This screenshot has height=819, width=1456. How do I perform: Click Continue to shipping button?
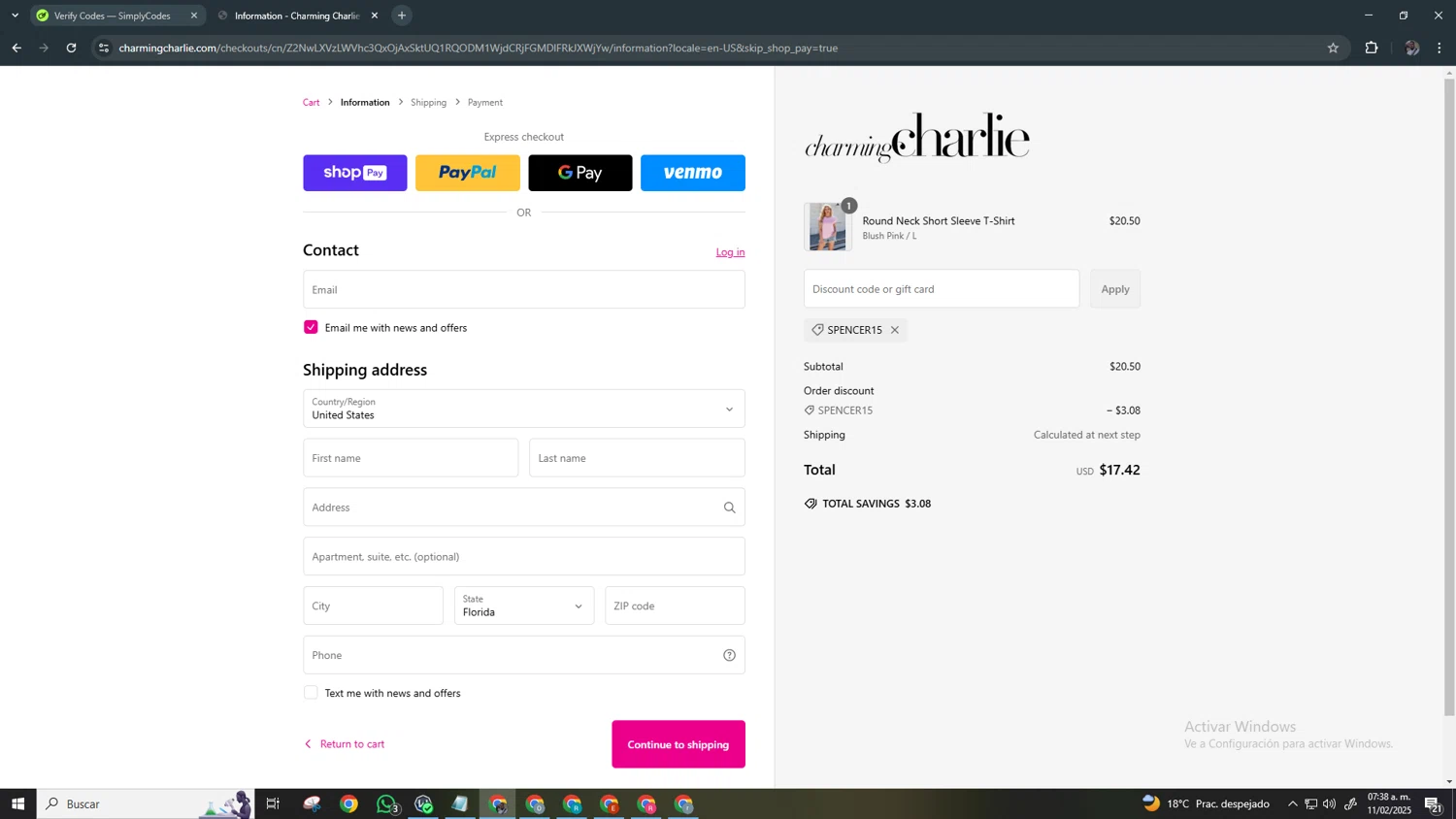point(678,744)
